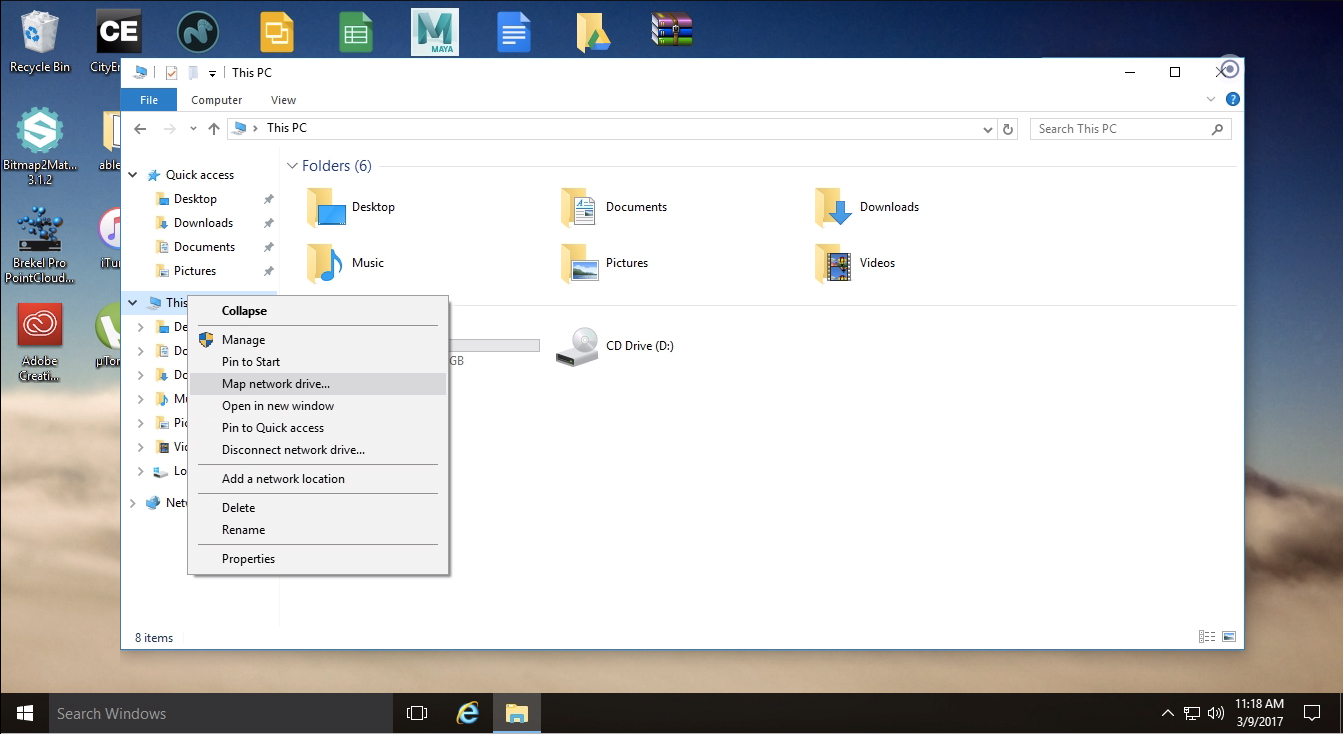
Task: Expand the Network tree node
Action: click(133, 503)
